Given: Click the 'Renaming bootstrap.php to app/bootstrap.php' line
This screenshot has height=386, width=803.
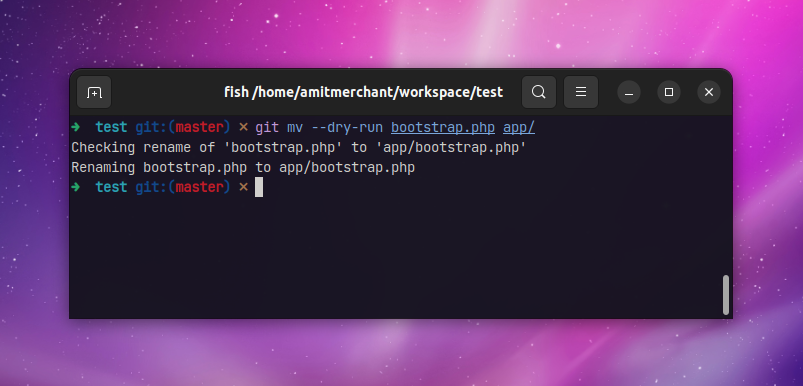Looking at the screenshot, I should [243, 167].
